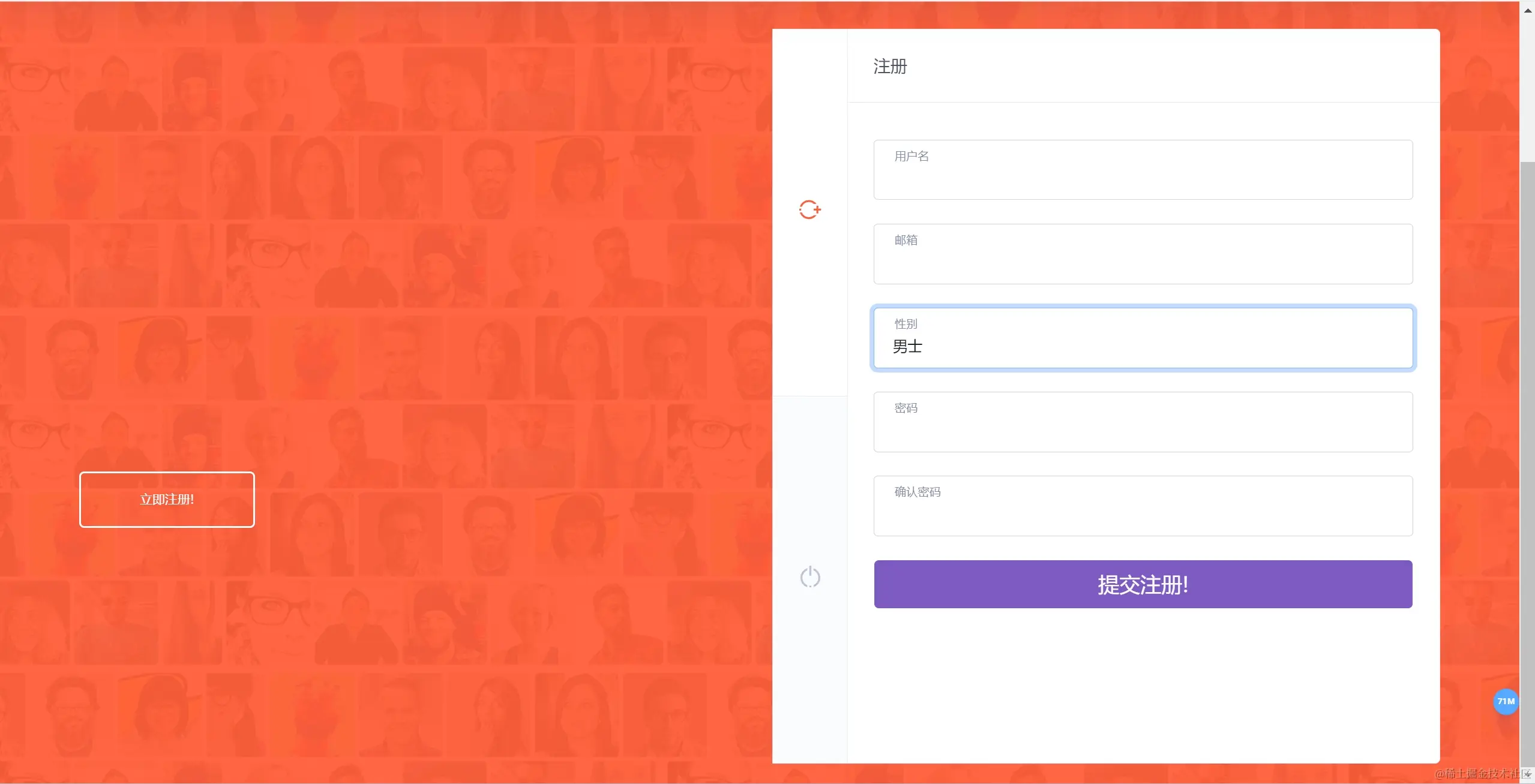Select the 男士 value in gender field

point(907,347)
